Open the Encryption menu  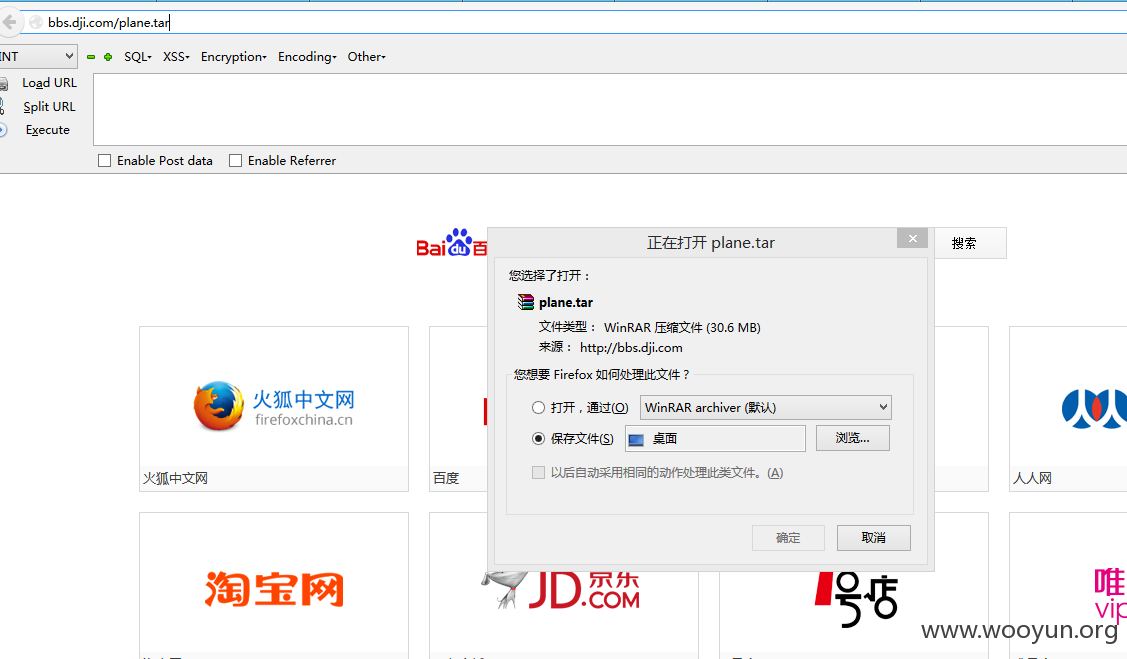coord(234,57)
